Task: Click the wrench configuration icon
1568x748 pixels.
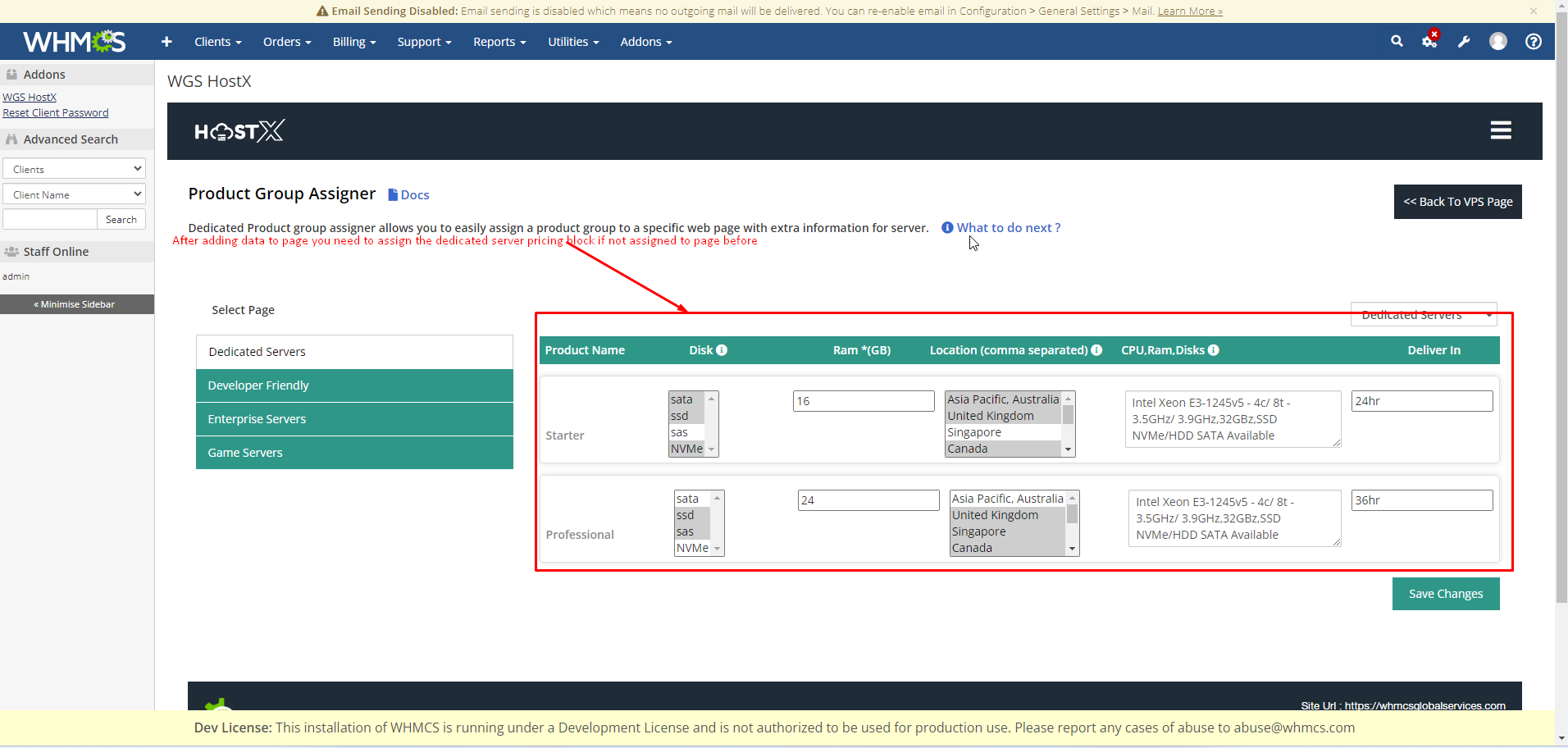Action: (x=1464, y=42)
